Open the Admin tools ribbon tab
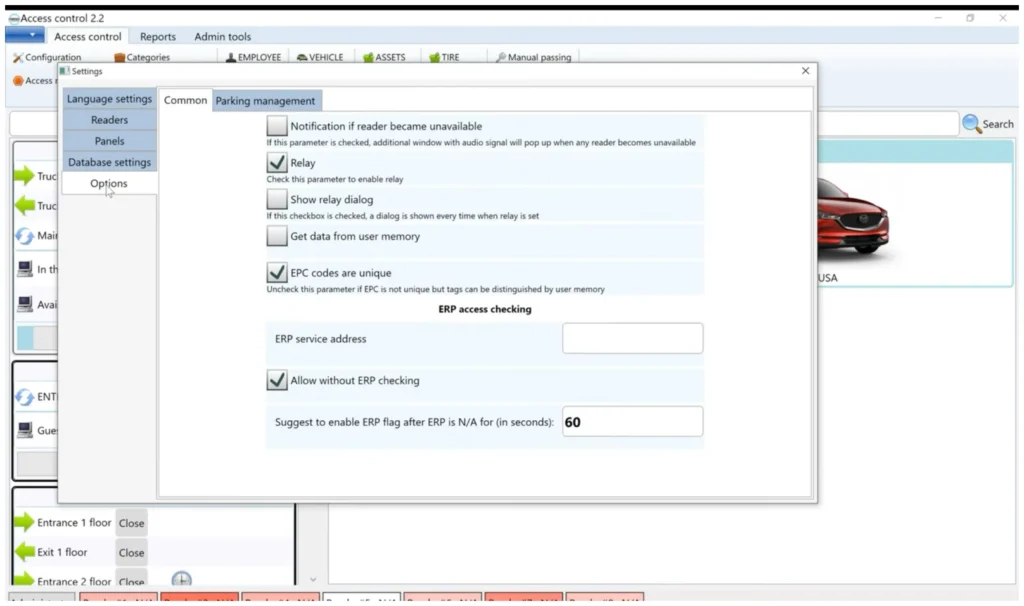This screenshot has height=606, width=1024. (223, 37)
